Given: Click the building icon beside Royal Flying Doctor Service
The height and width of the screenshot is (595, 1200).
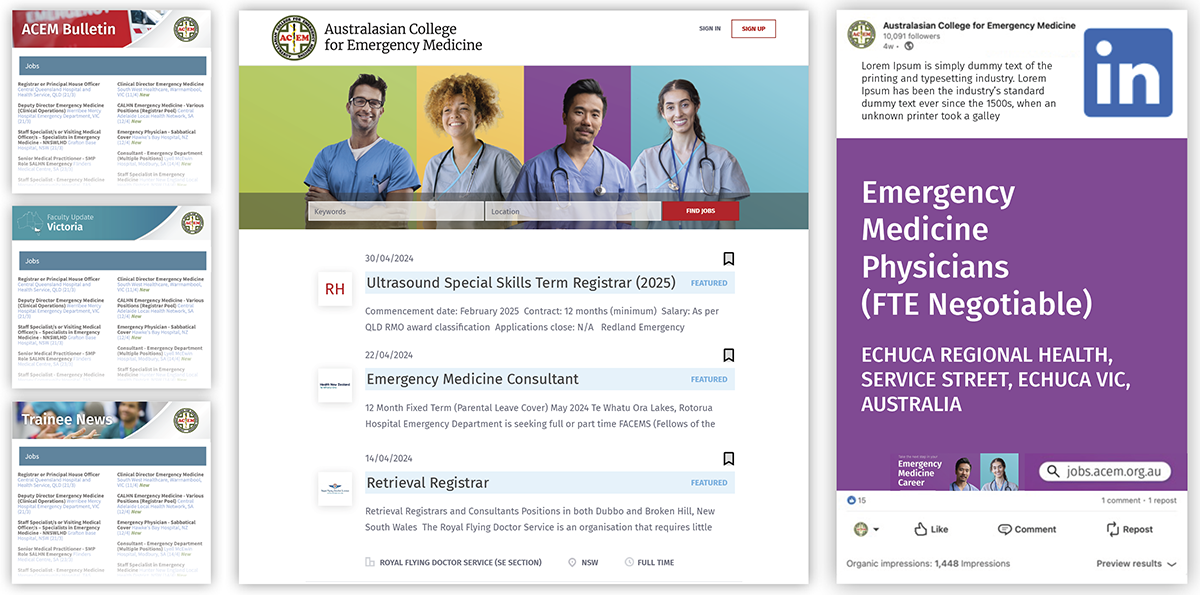Looking at the screenshot, I should (x=370, y=563).
